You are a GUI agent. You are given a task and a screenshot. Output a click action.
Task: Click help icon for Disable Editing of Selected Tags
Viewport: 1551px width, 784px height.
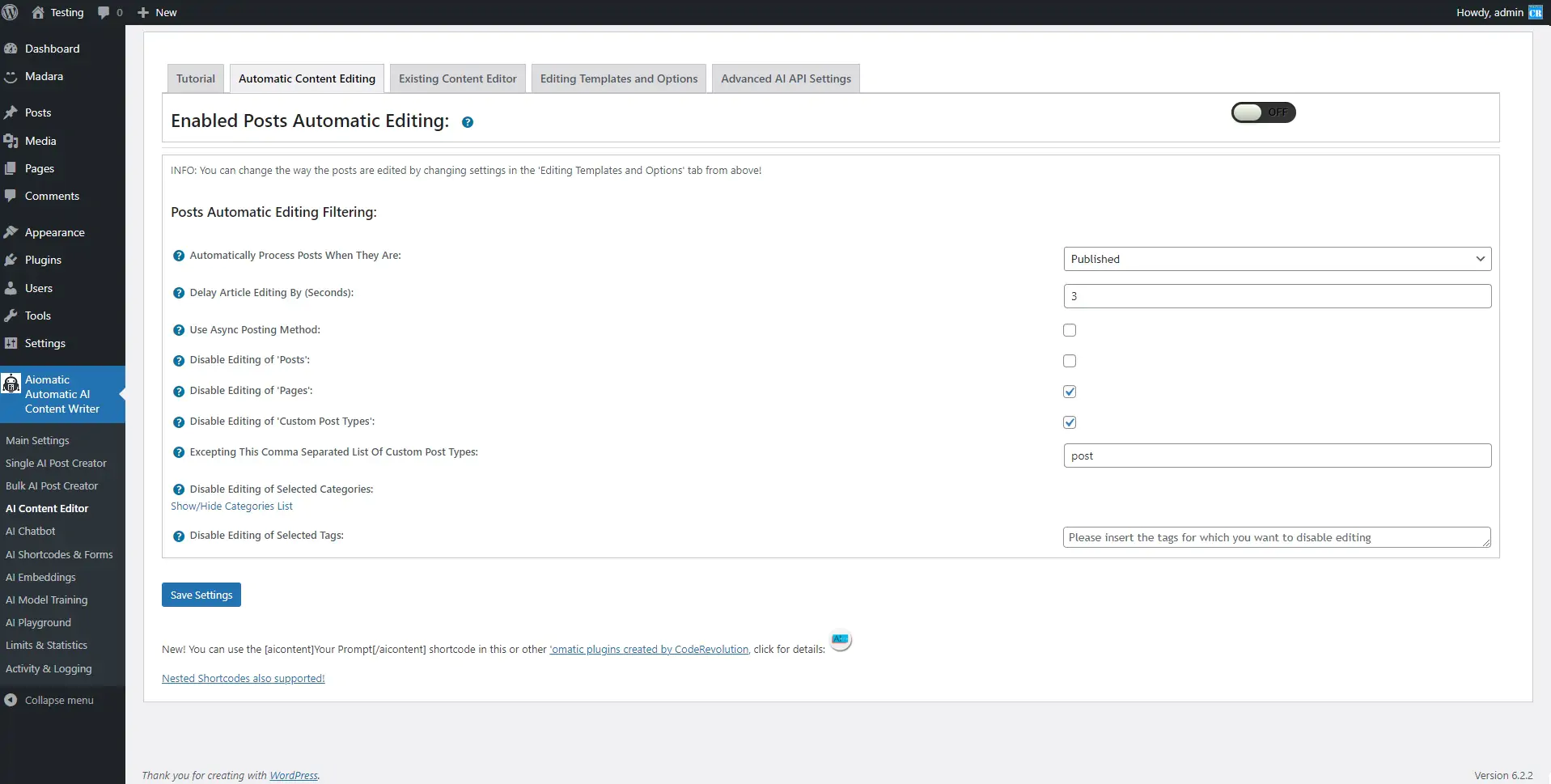coord(179,536)
